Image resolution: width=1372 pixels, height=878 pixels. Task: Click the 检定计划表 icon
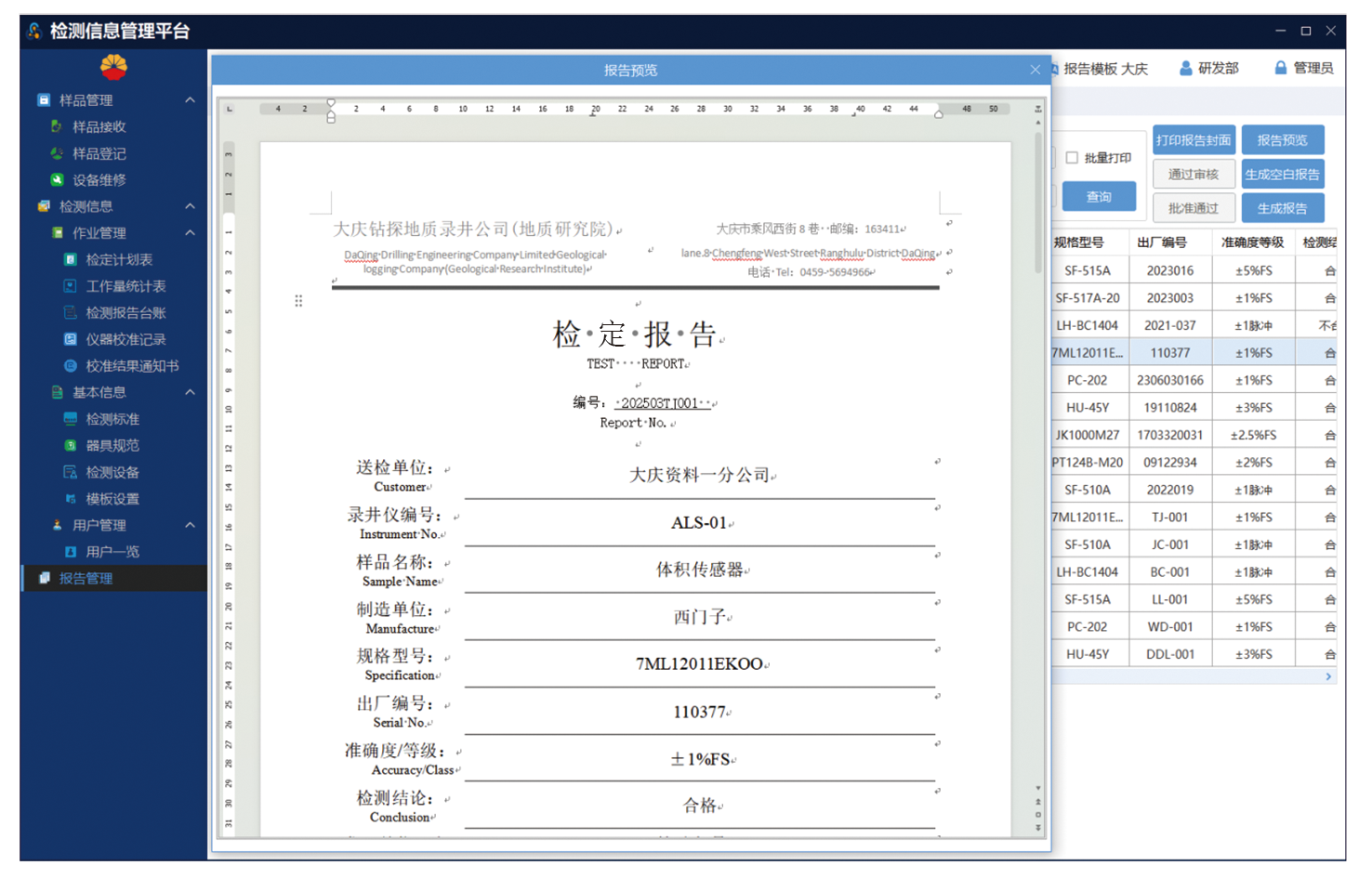70,259
